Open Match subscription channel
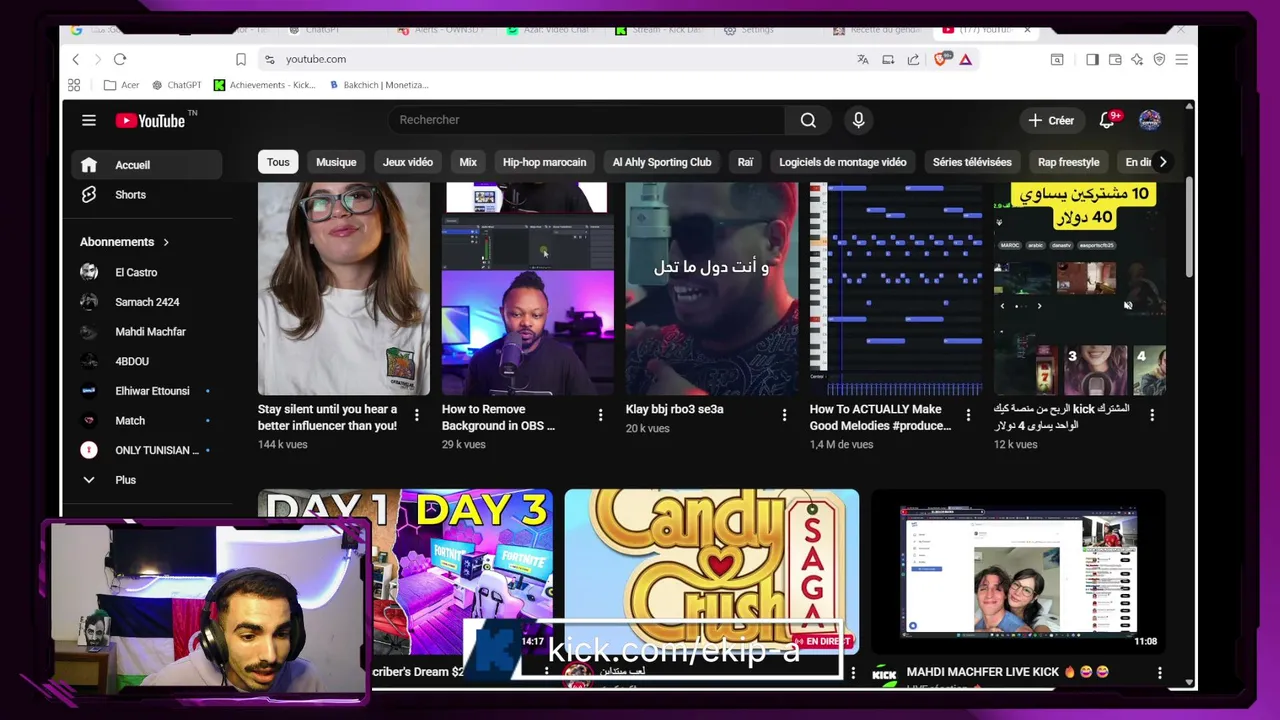Image resolution: width=1280 pixels, height=720 pixels. point(147,421)
